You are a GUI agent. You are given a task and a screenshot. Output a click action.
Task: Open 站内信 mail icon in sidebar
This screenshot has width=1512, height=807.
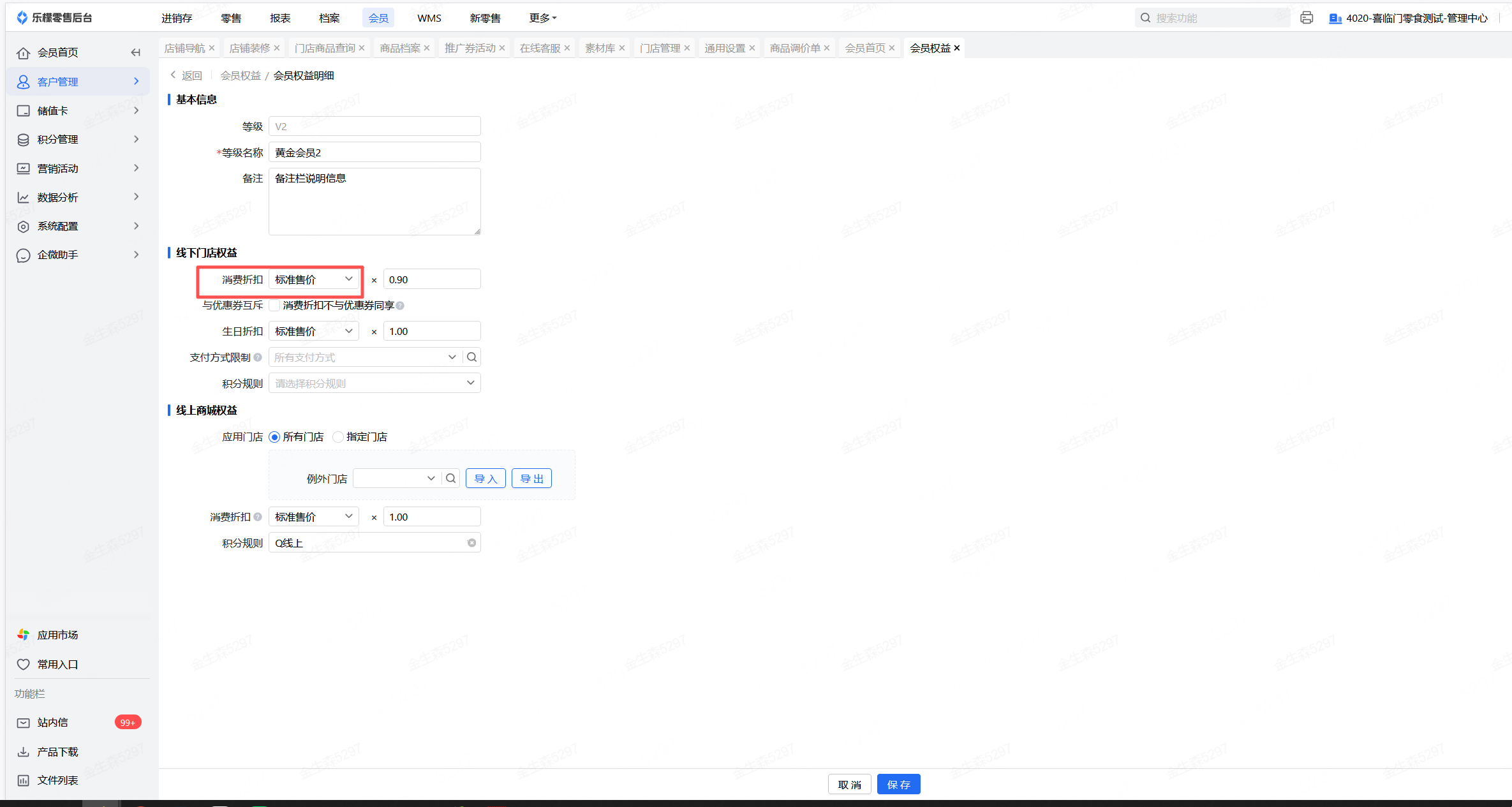pyautogui.click(x=24, y=722)
